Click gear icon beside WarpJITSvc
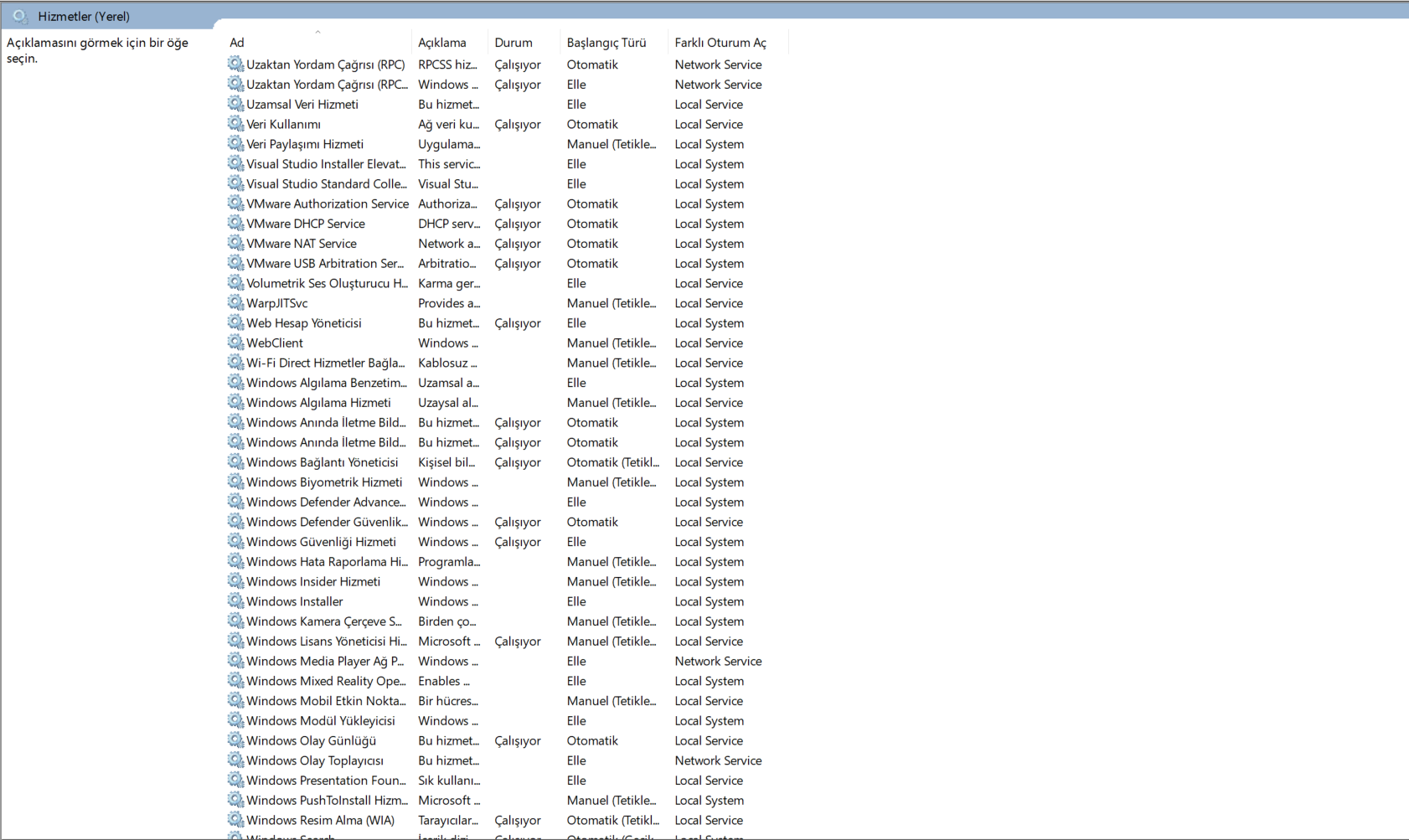 coord(235,303)
